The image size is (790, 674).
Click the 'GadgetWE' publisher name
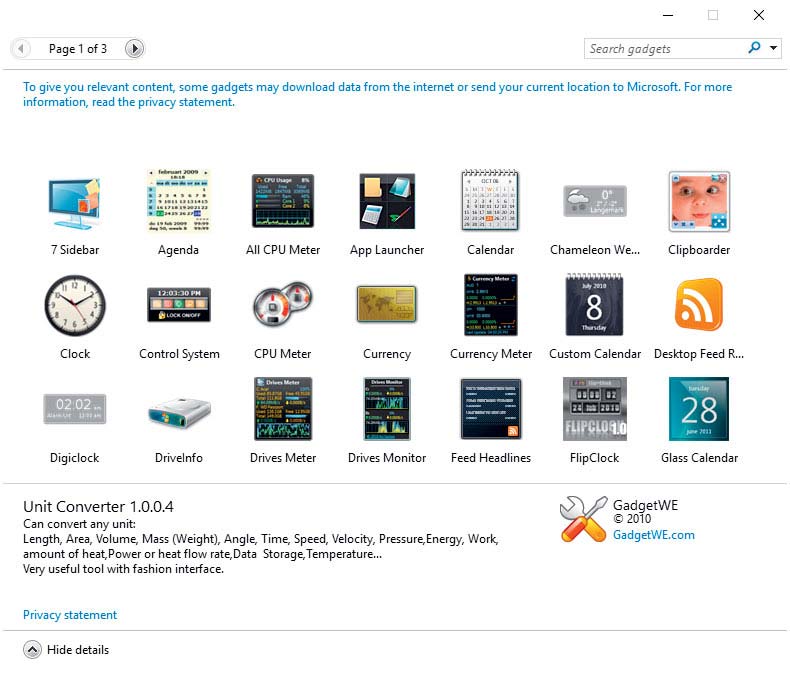point(645,505)
